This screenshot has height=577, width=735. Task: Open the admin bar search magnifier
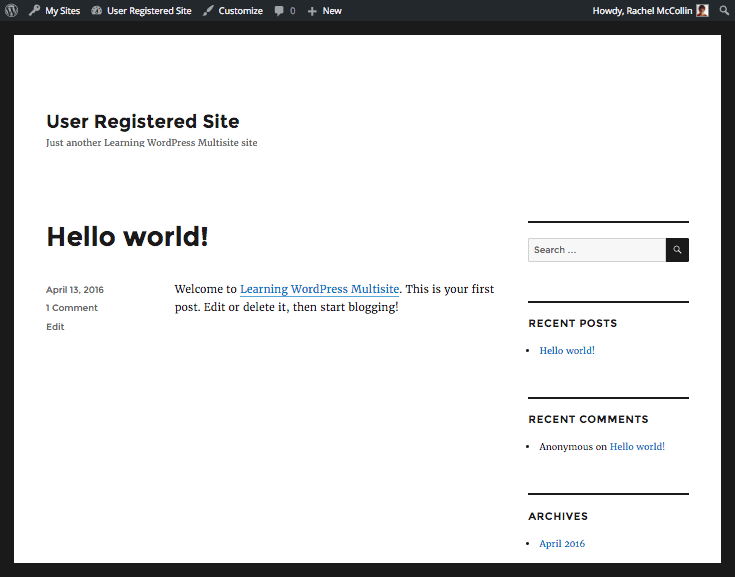(724, 10)
